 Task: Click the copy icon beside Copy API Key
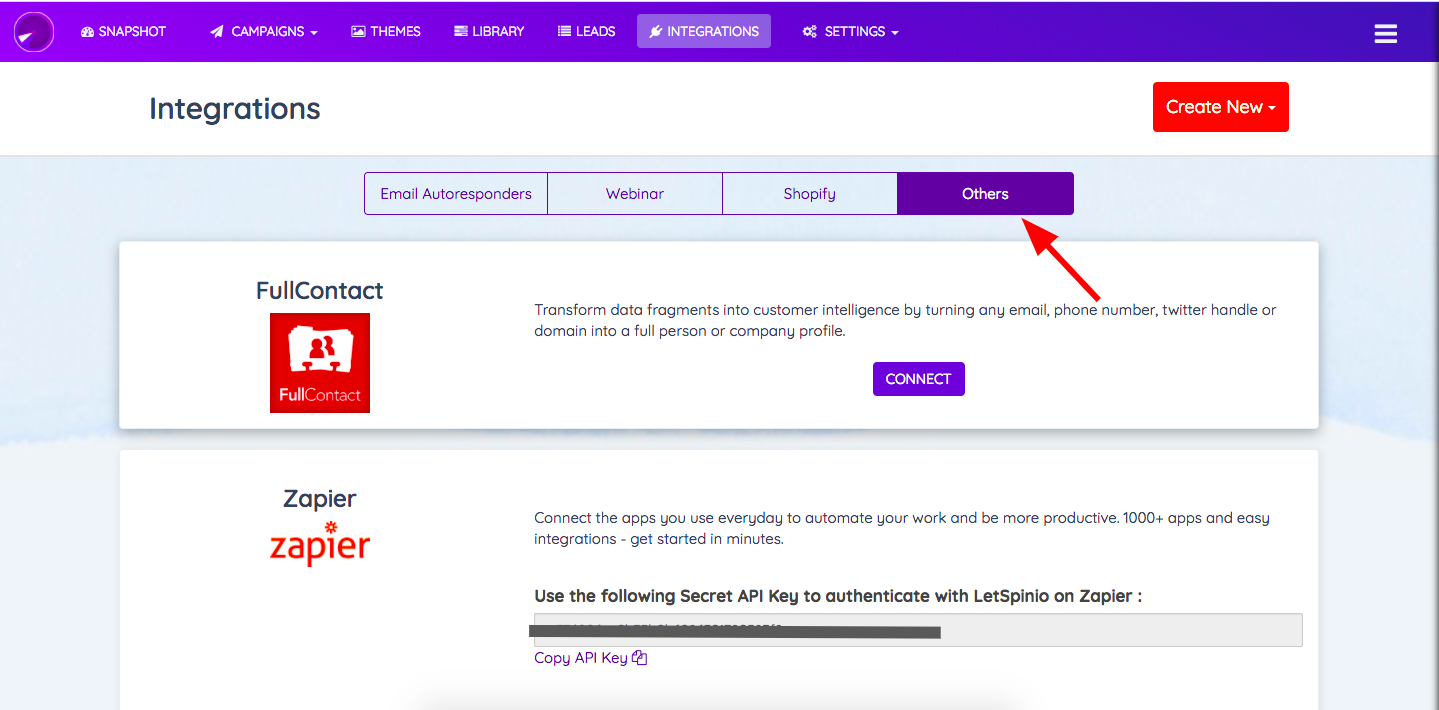[x=640, y=658]
